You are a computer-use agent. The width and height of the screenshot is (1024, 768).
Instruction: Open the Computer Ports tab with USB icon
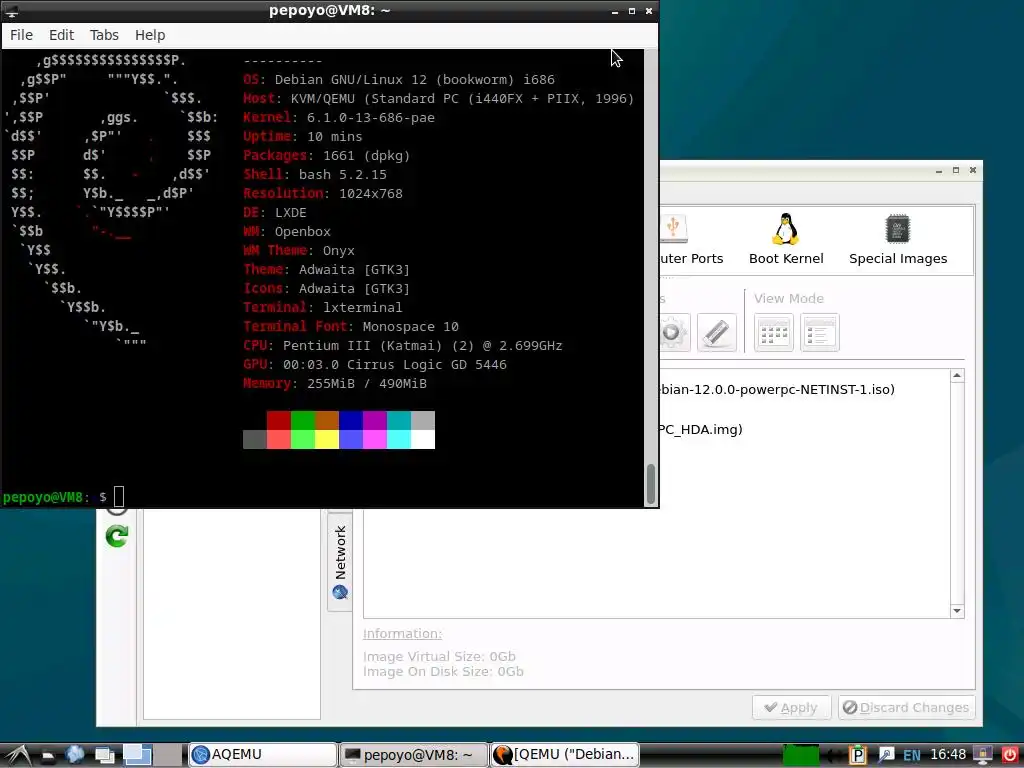(x=691, y=240)
